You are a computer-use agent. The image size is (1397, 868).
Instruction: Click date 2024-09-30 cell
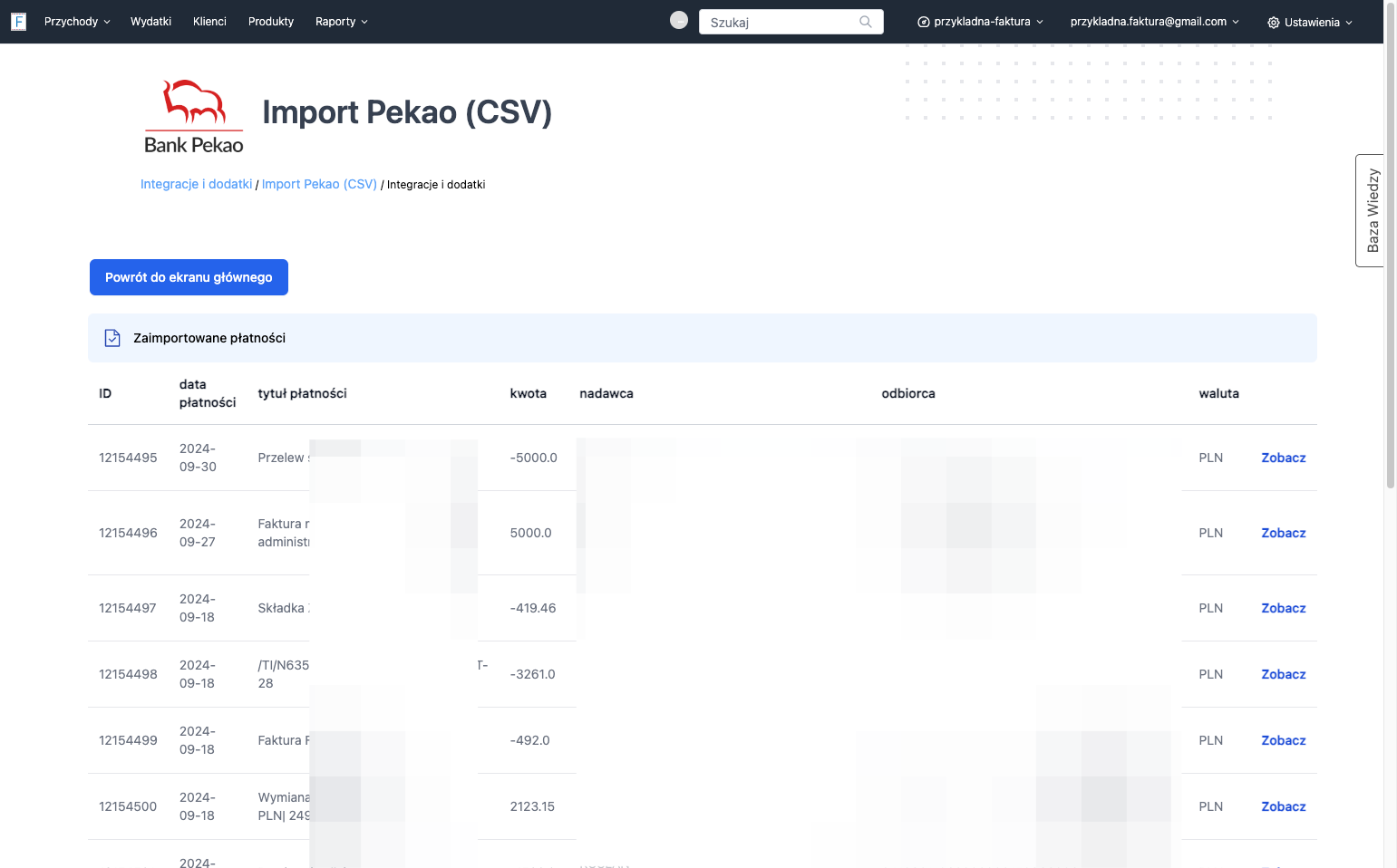pos(198,458)
